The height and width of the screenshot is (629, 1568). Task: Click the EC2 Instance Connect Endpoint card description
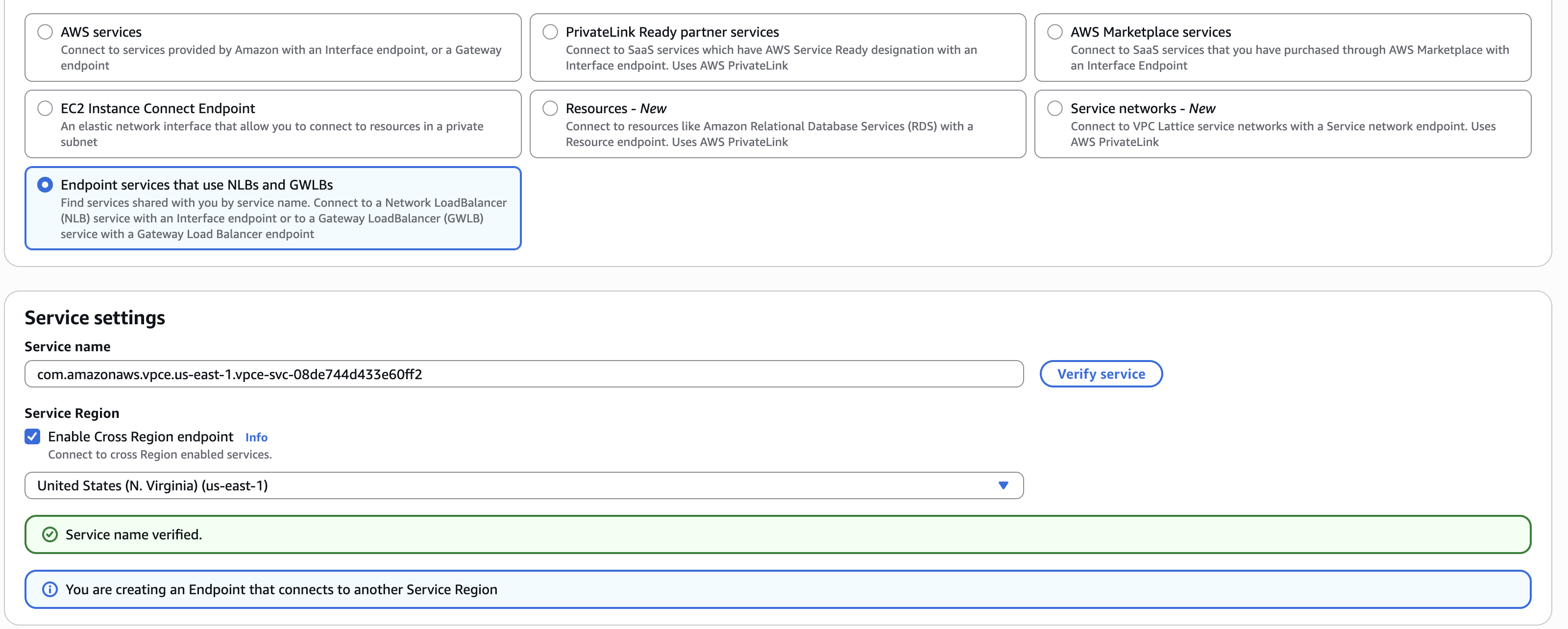tap(271, 134)
